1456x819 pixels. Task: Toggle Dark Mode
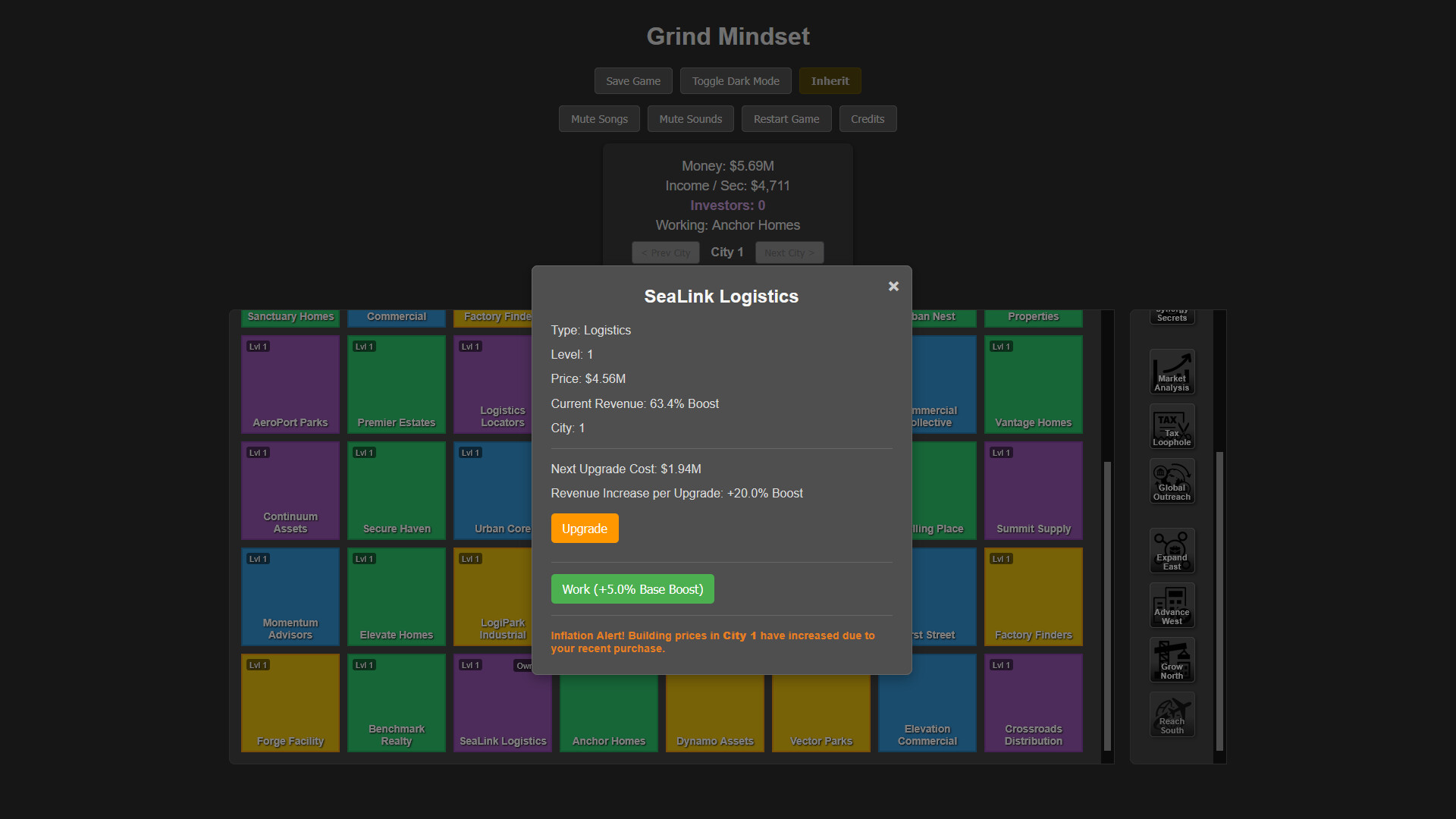point(736,80)
